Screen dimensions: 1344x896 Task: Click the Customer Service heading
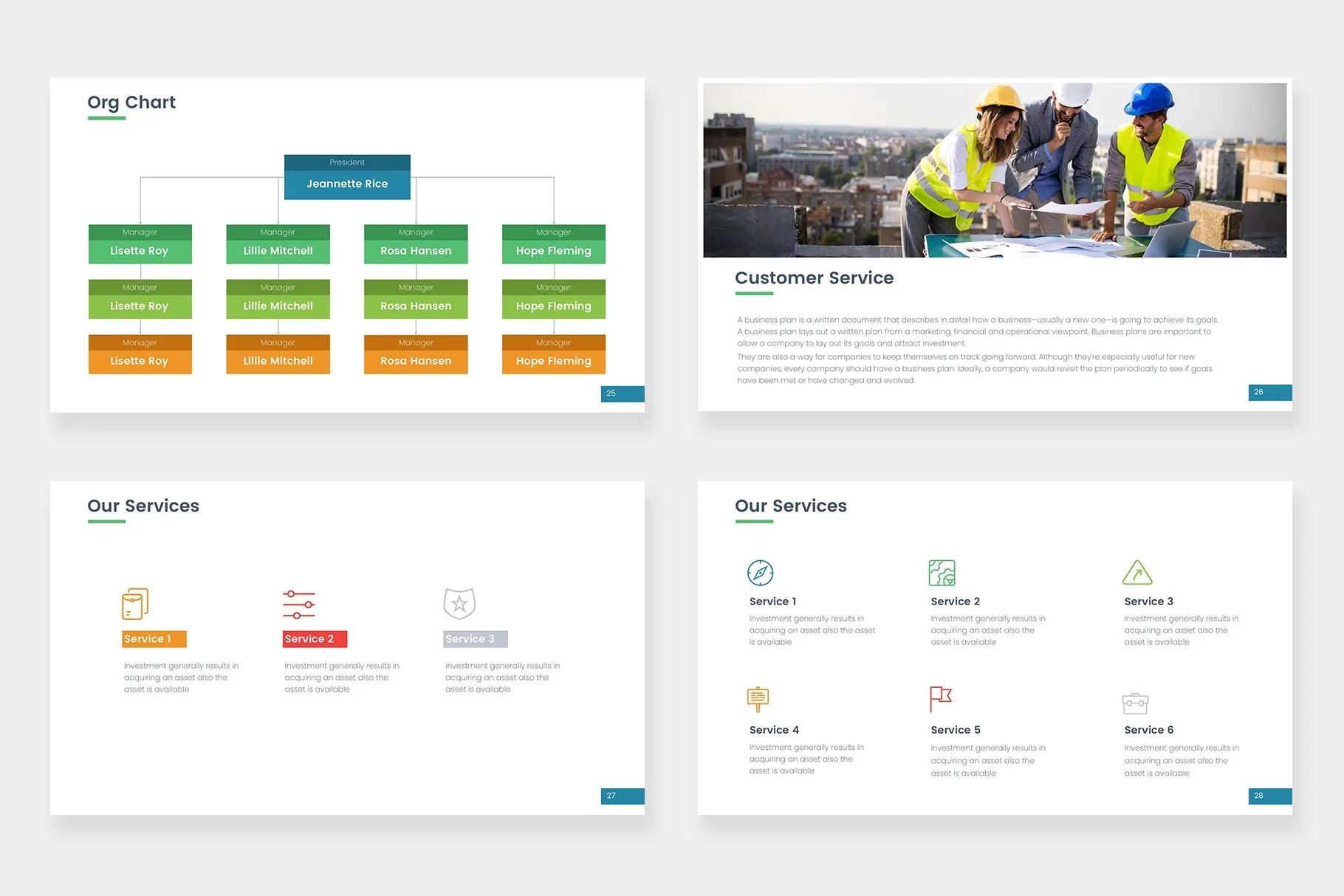[814, 278]
